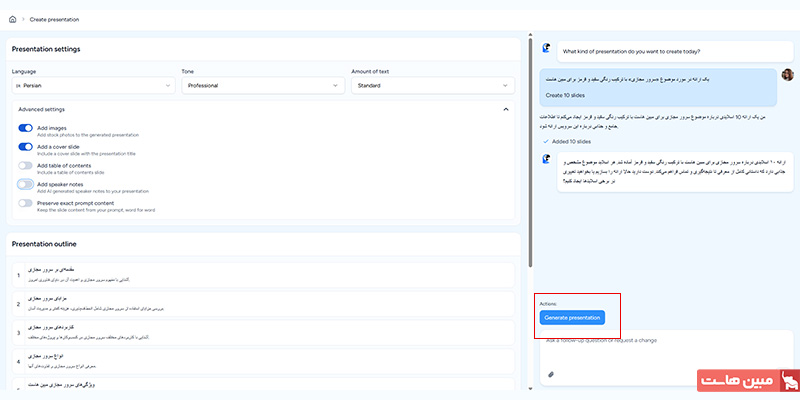This screenshot has height=400, width=800.
Task: Go to home via the house icon
Action: coord(12,19)
